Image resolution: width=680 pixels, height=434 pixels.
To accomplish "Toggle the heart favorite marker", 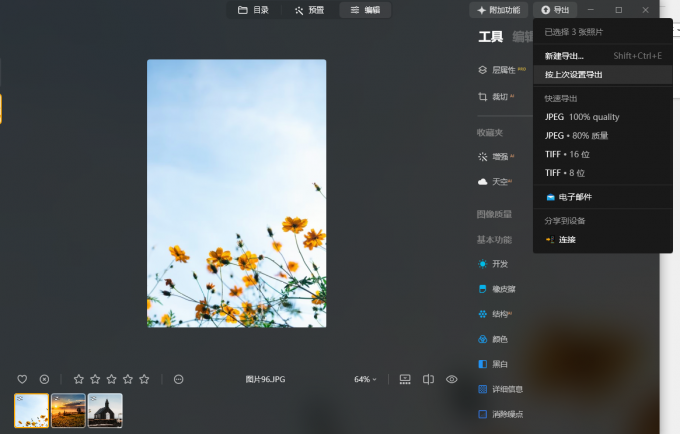I will [22, 379].
